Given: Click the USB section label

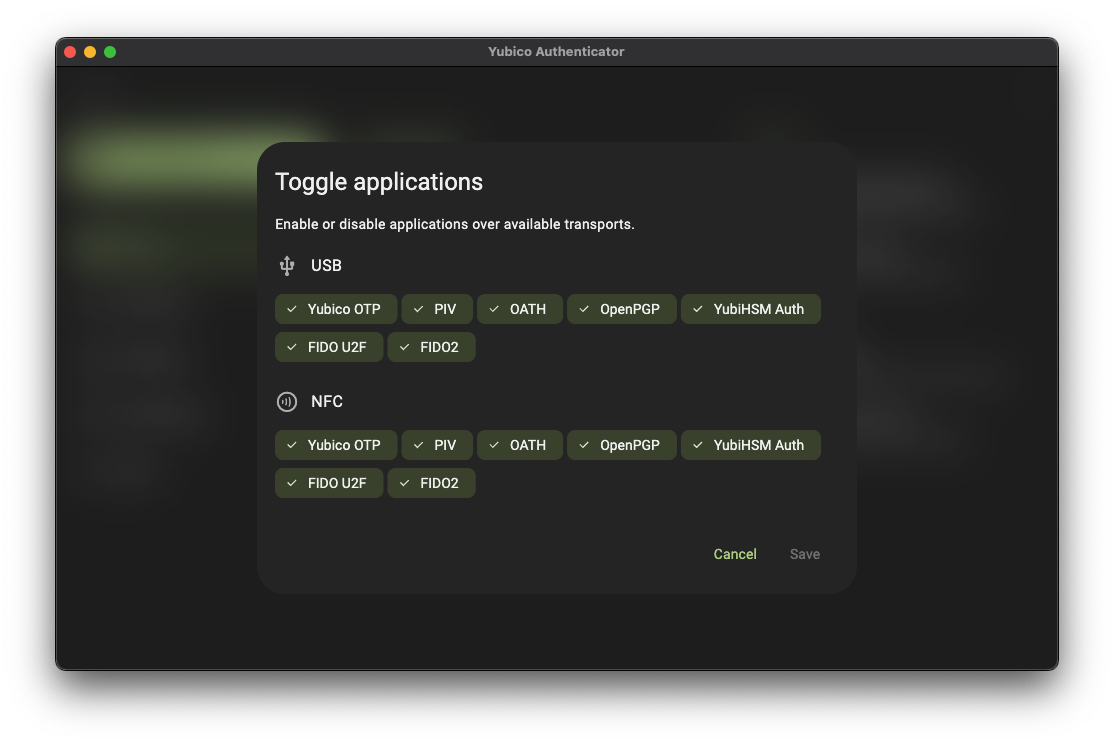Looking at the screenshot, I should pyautogui.click(x=326, y=266).
